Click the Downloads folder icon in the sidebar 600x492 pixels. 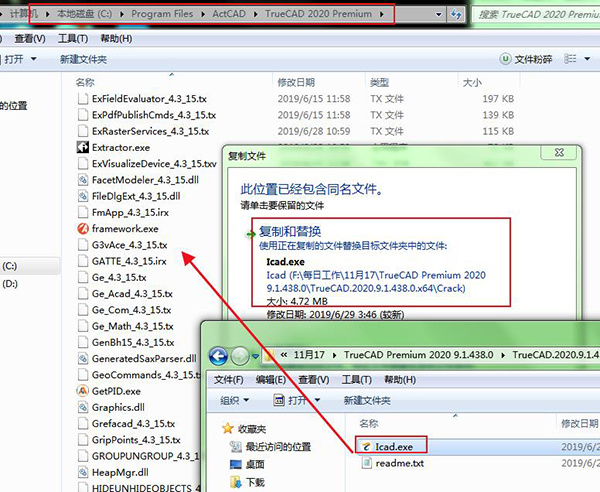(x=236, y=482)
